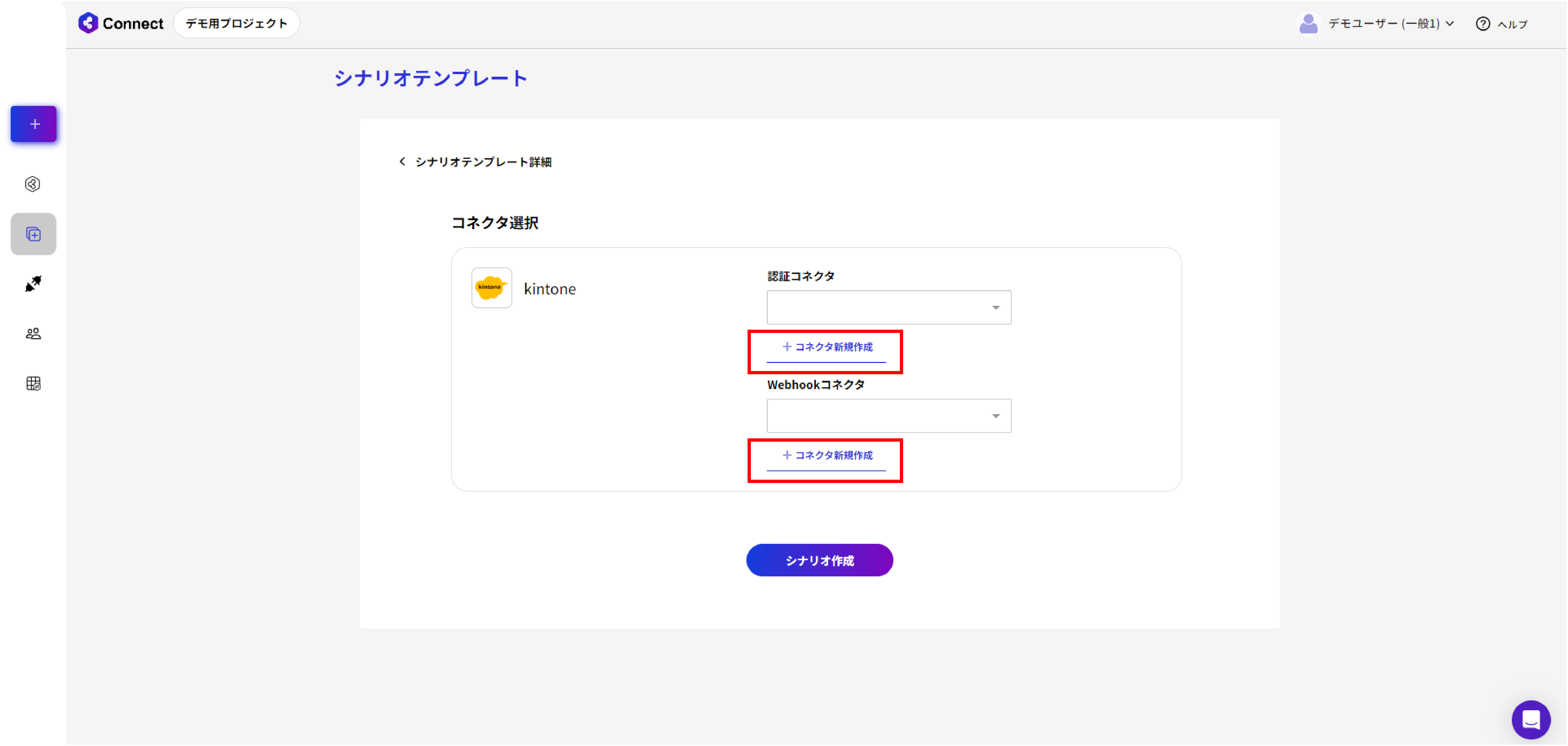Go back to シナリオテンプレート詳細
1568x746 pixels.
475,162
